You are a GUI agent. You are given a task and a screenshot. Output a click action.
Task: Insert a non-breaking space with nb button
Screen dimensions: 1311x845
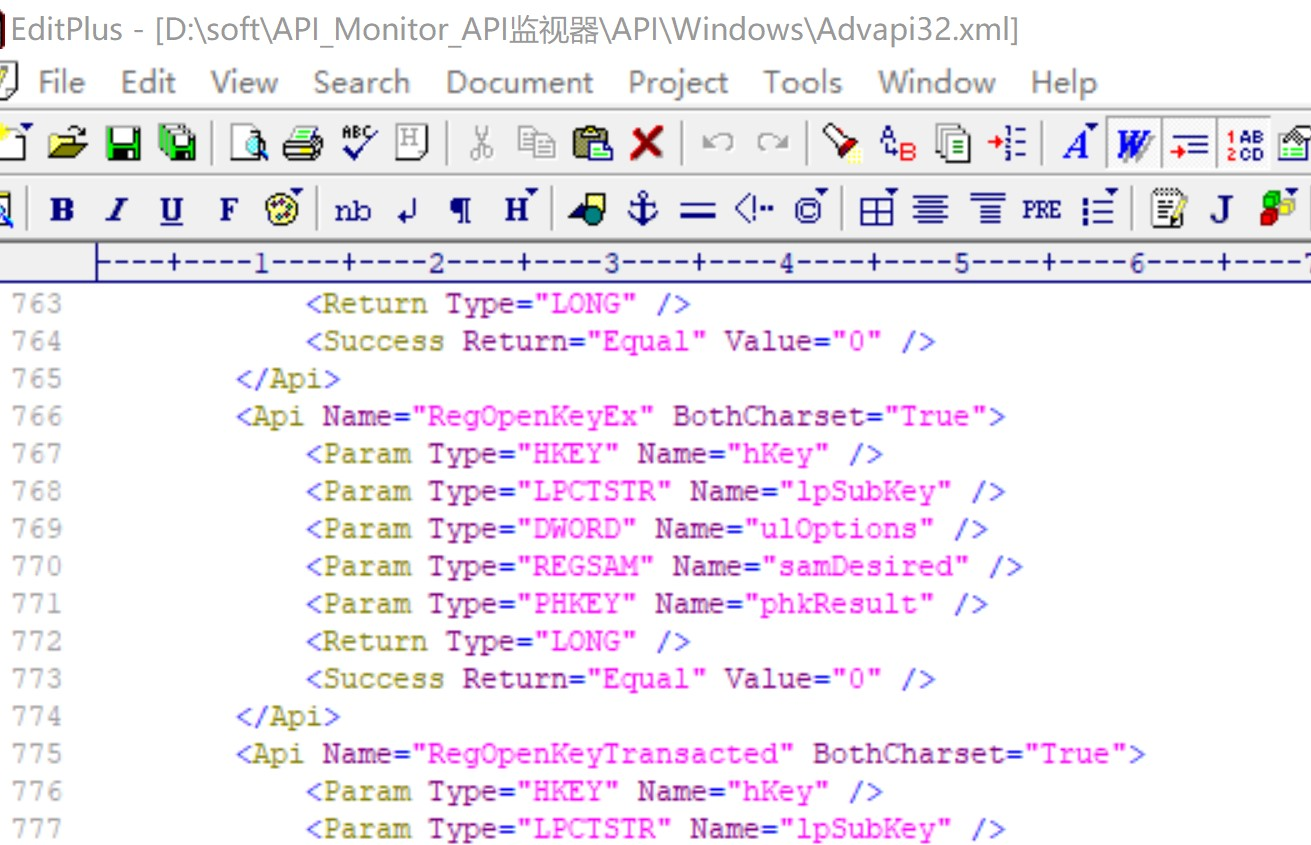355,209
